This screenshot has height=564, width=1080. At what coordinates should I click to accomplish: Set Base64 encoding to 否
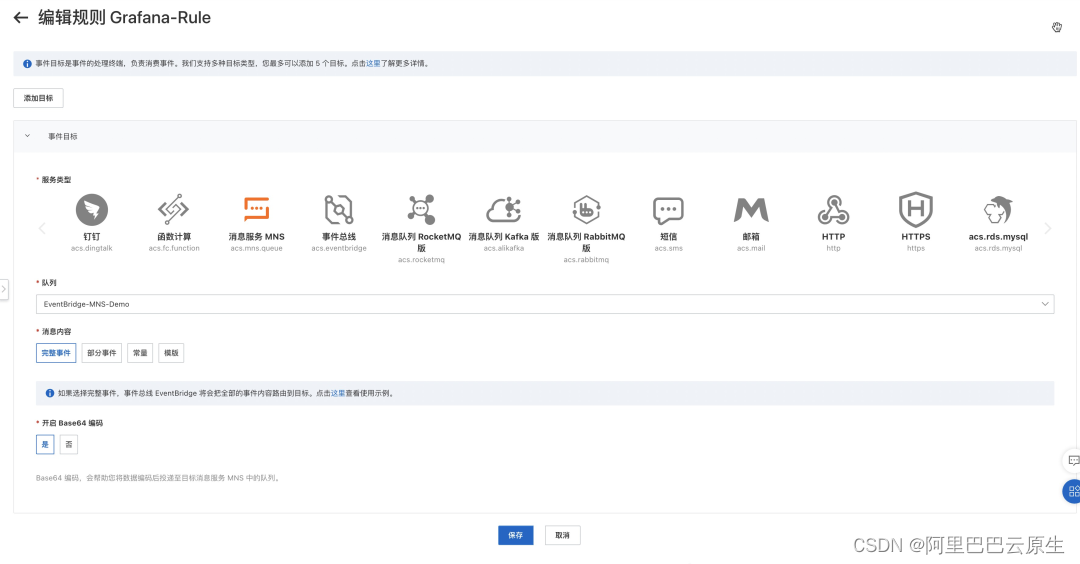[x=69, y=445]
